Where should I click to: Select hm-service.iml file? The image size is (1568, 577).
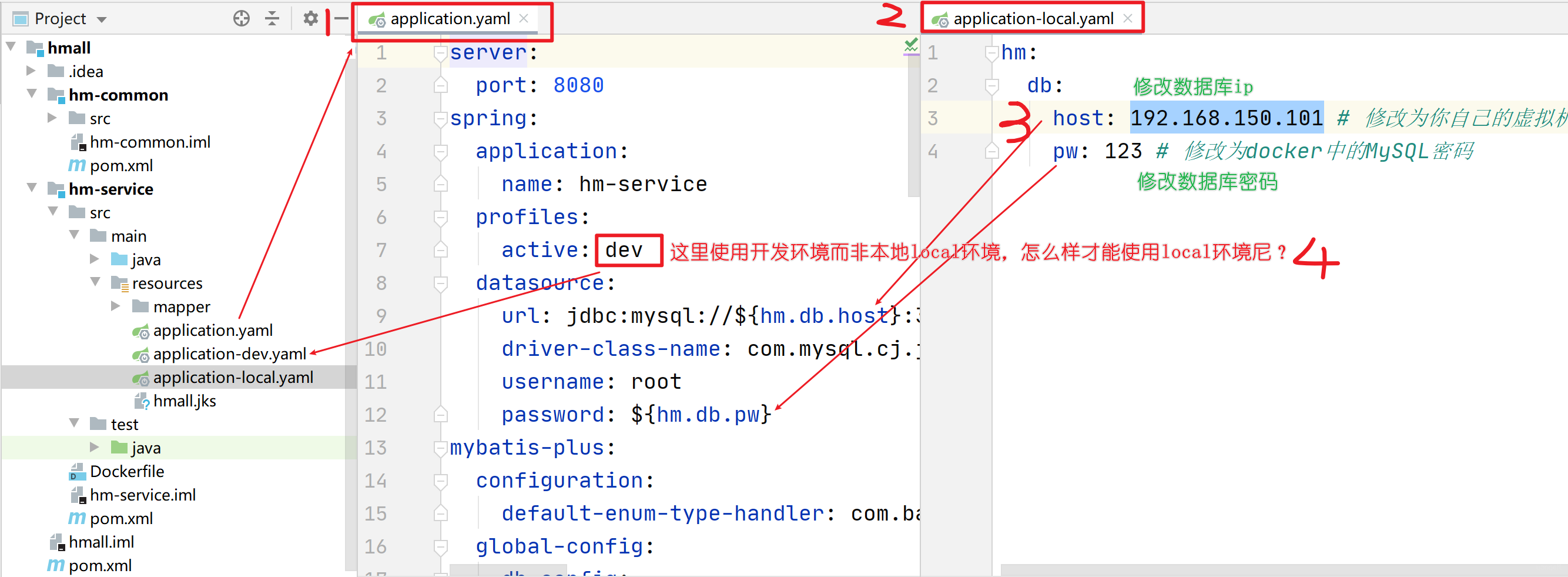tap(142, 495)
